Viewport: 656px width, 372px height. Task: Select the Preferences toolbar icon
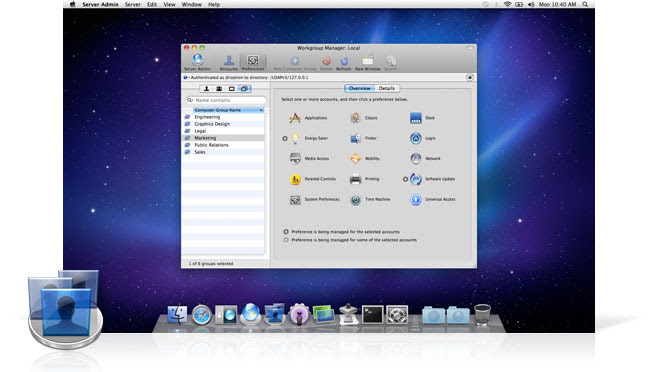253,62
